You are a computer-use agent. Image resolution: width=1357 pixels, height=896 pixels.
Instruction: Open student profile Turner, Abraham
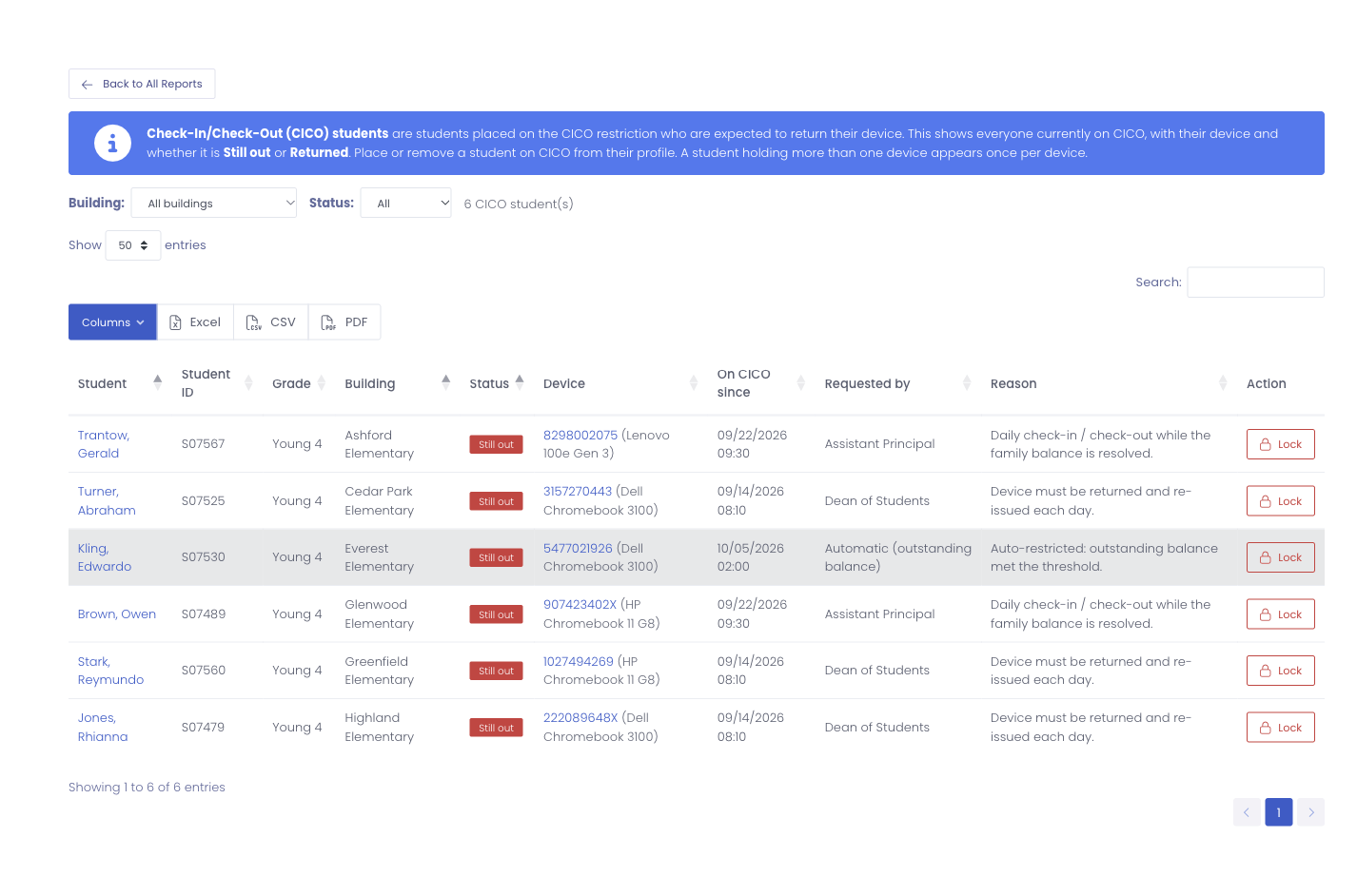107,501
